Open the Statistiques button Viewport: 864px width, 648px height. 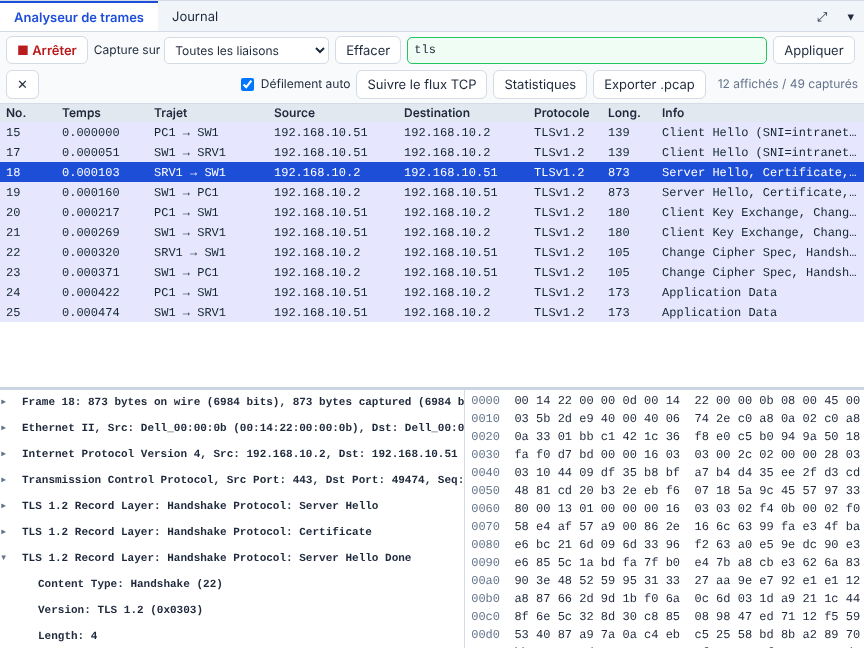[540, 84]
